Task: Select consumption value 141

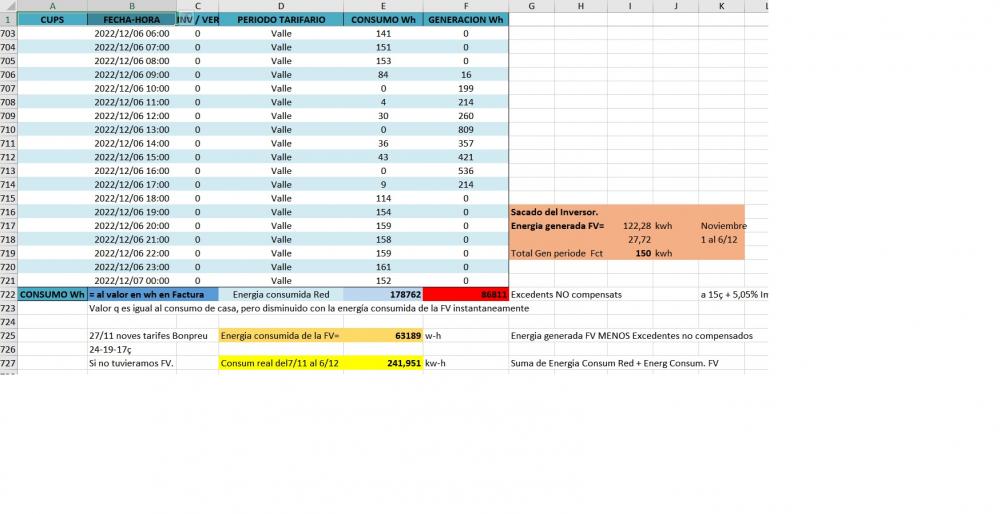Action: point(383,33)
